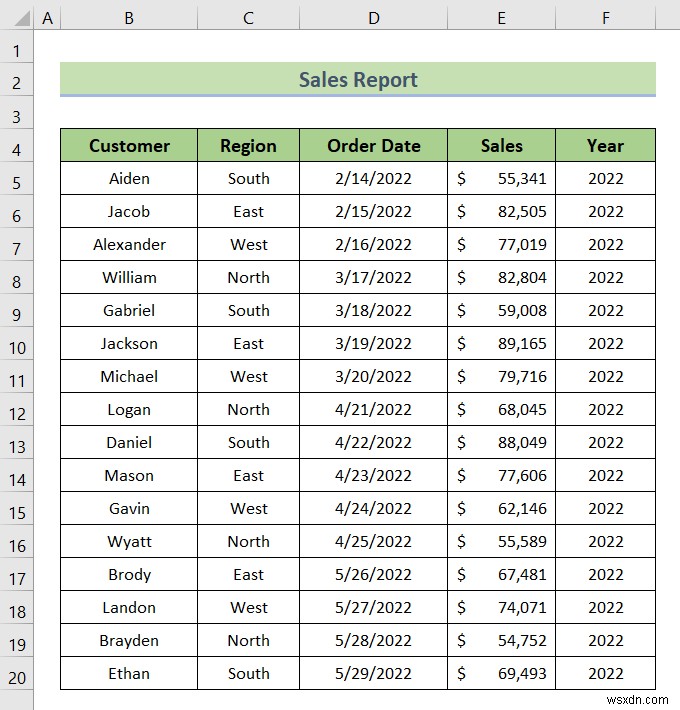Screen dimensions: 680x710
Task: Click the Order Date header cell
Action: [373, 146]
